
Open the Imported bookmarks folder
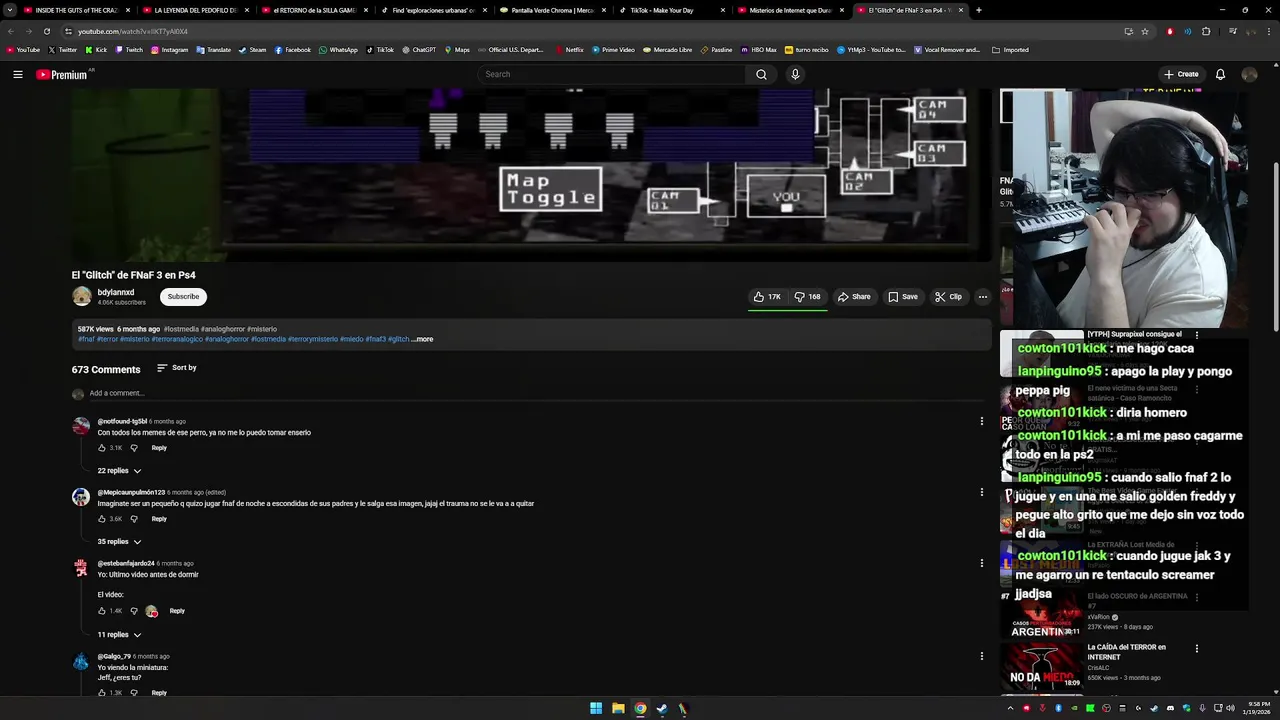(1010, 49)
